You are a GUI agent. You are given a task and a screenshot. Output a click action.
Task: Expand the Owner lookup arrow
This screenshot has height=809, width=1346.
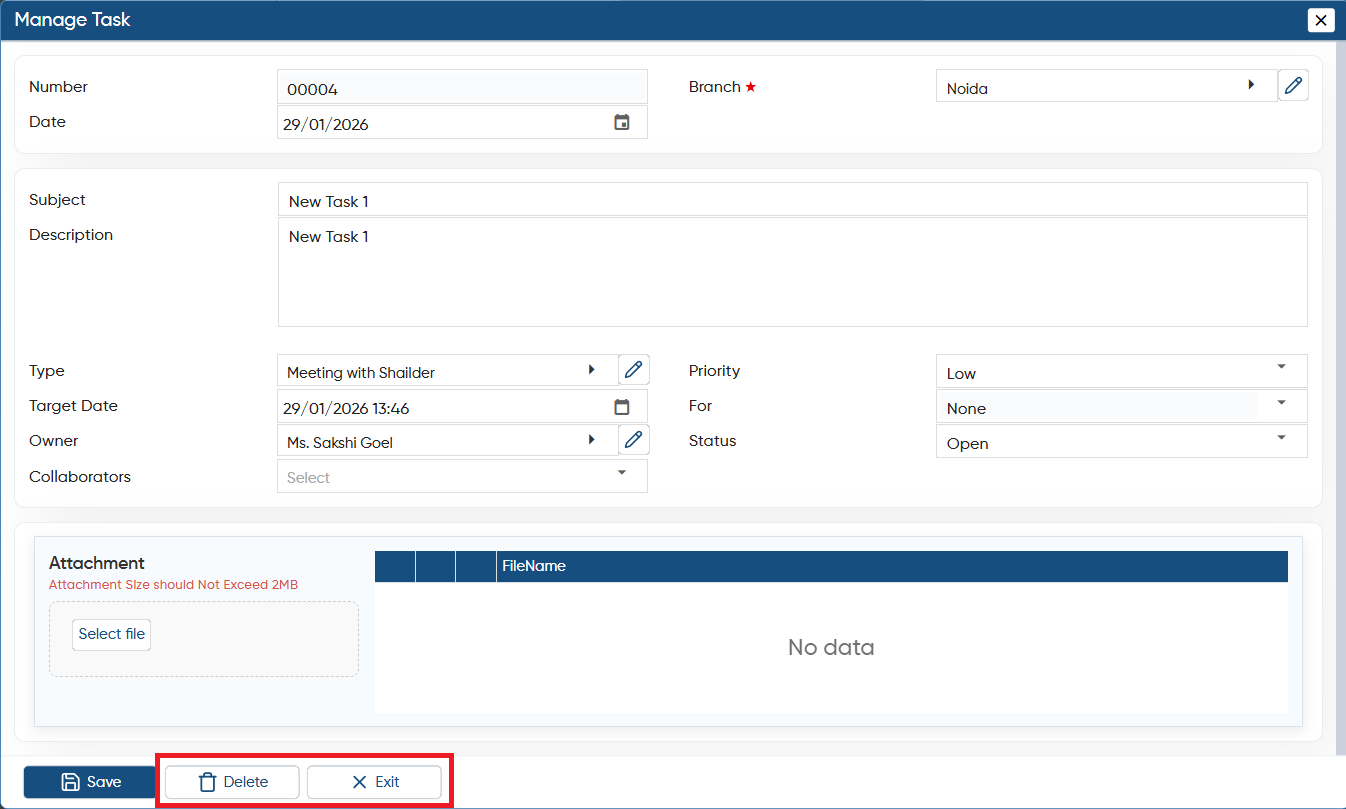[x=591, y=439]
